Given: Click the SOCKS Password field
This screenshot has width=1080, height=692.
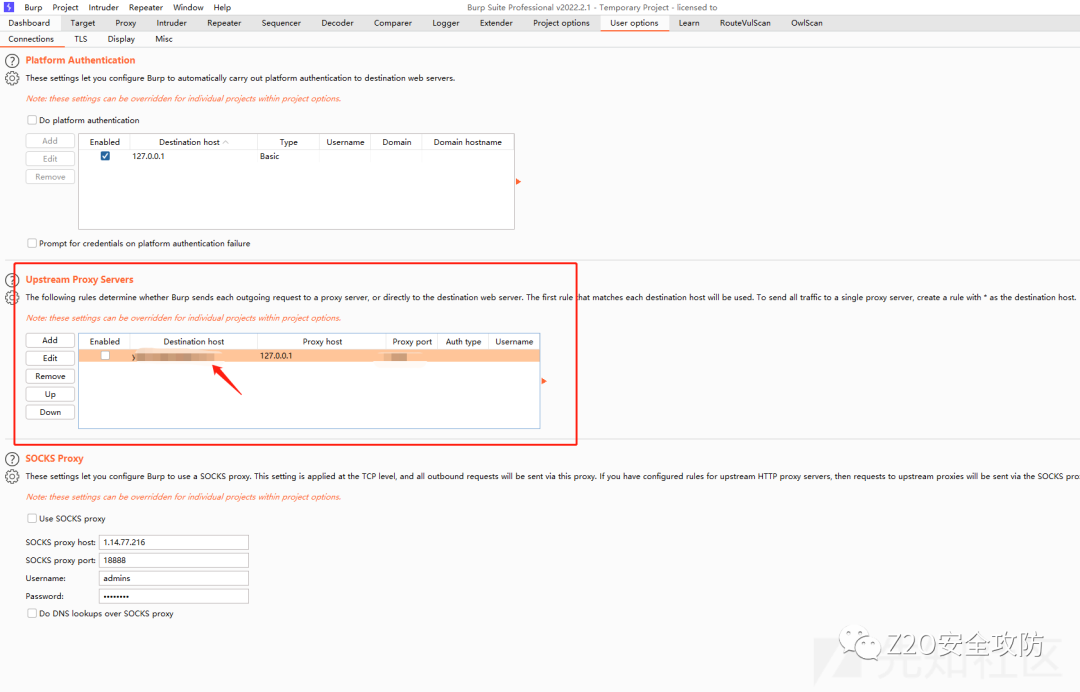Looking at the screenshot, I should pyautogui.click(x=174, y=596).
